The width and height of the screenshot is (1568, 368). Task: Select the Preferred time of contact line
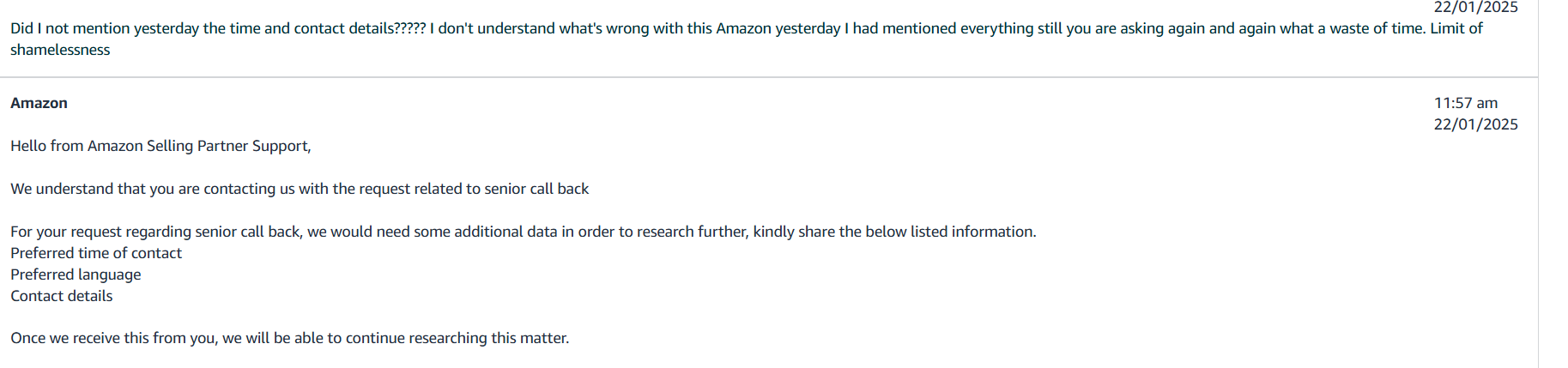[x=96, y=253]
